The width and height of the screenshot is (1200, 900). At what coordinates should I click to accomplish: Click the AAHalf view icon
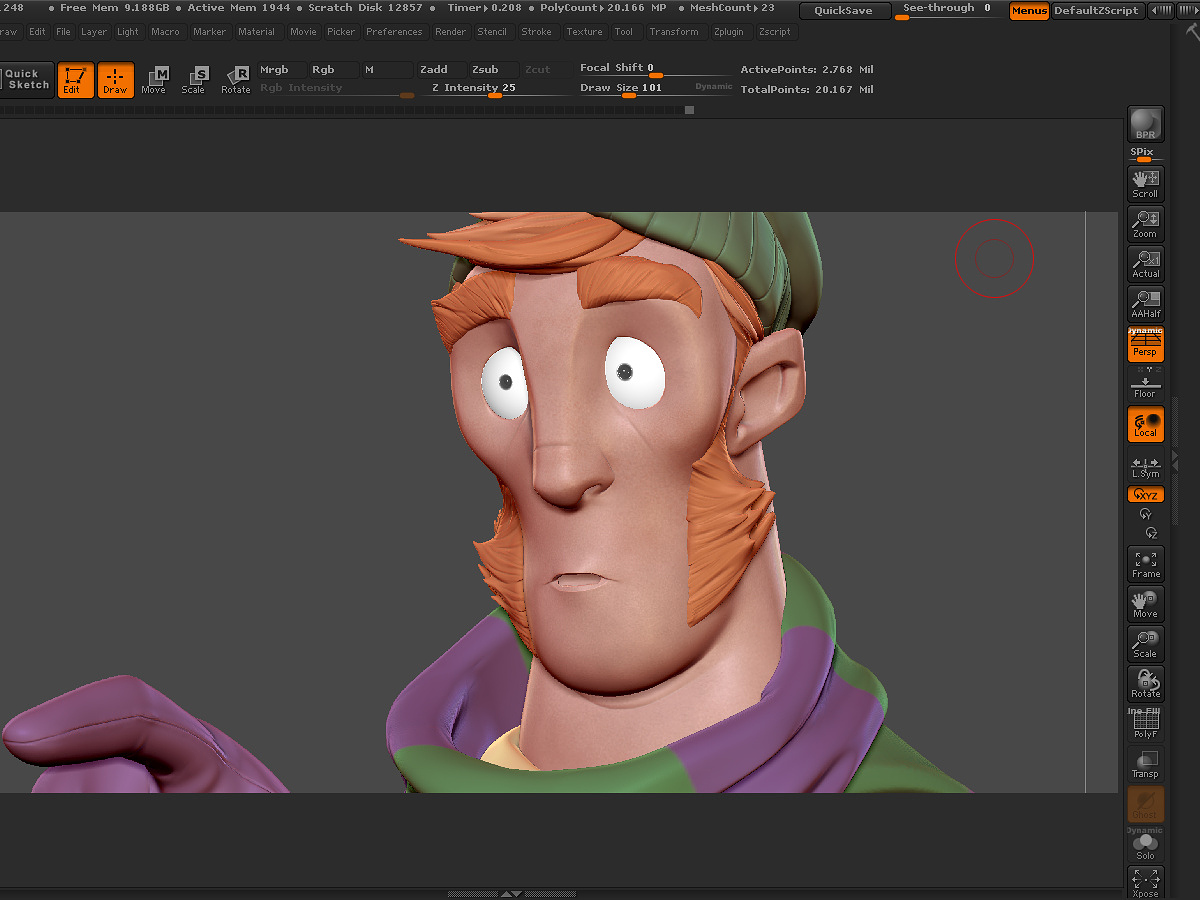coord(1145,304)
